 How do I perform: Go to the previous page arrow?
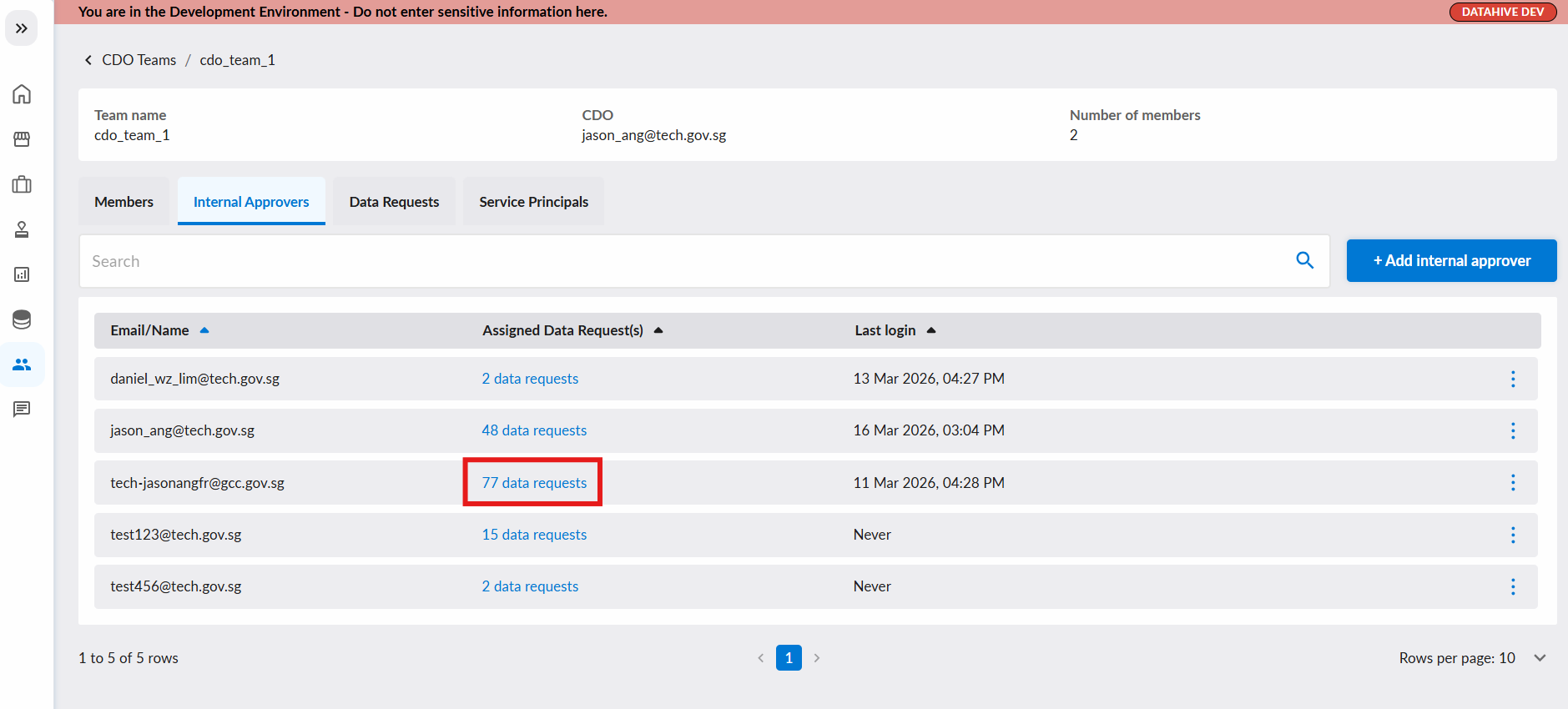761,658
